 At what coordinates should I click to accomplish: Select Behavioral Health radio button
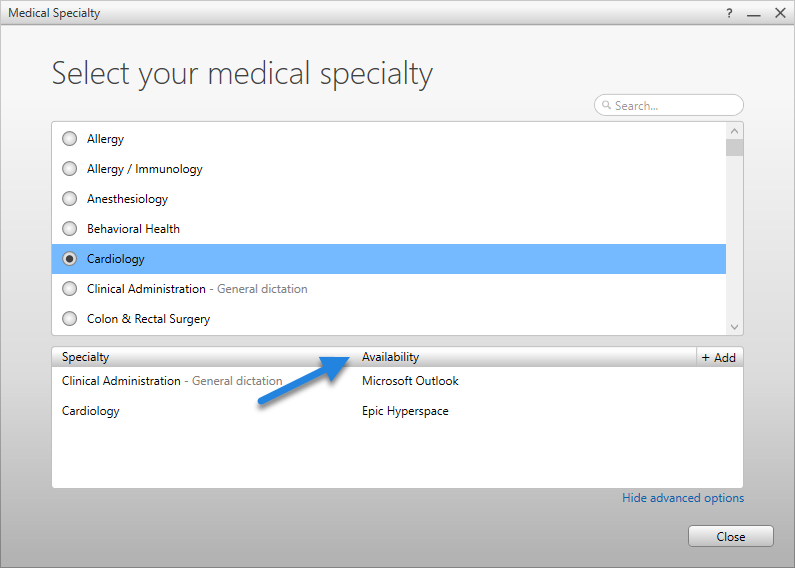[69, 229]
